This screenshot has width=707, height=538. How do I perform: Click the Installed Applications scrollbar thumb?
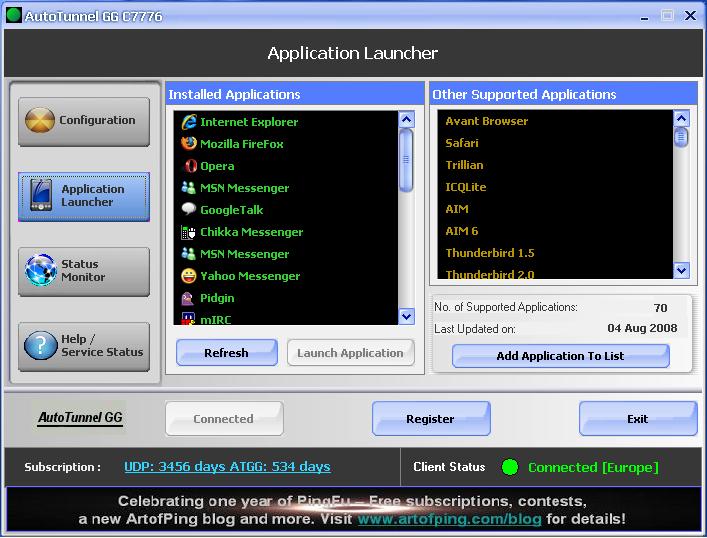(x=406, y=160)
